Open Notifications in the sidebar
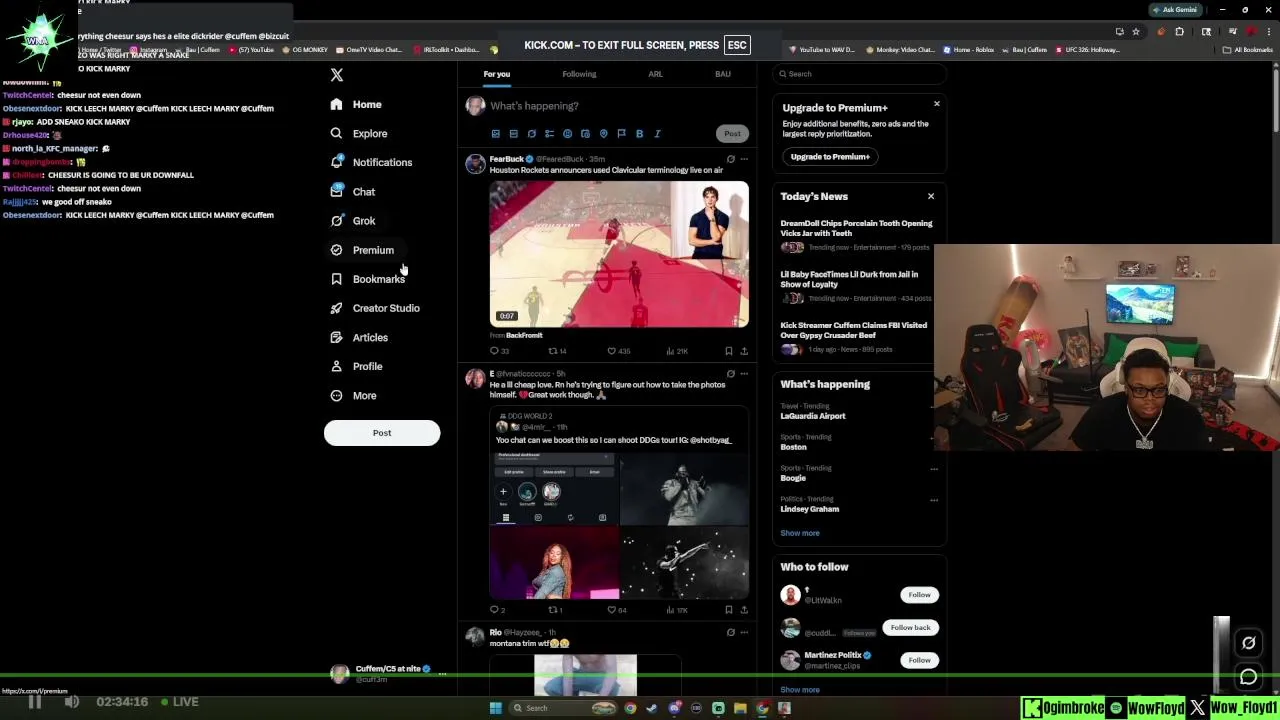Viewport: 1280px width, 720px height. click(x=370, y=162)
